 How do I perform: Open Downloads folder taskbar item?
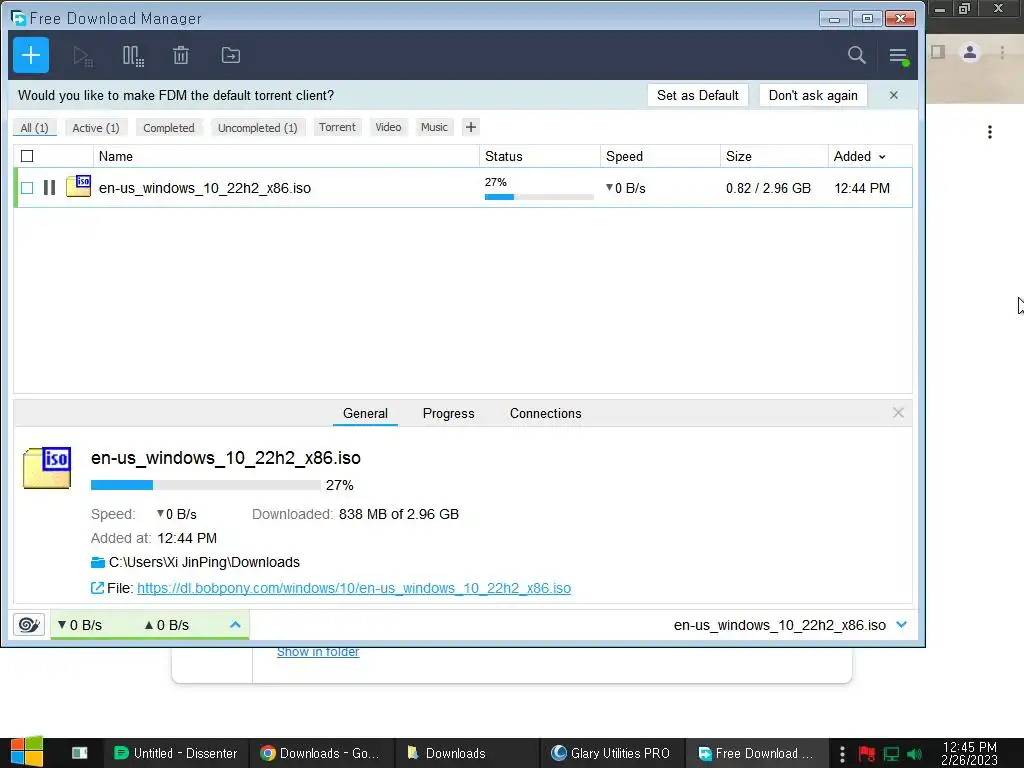pyautogui.click(x=467, y=753)
